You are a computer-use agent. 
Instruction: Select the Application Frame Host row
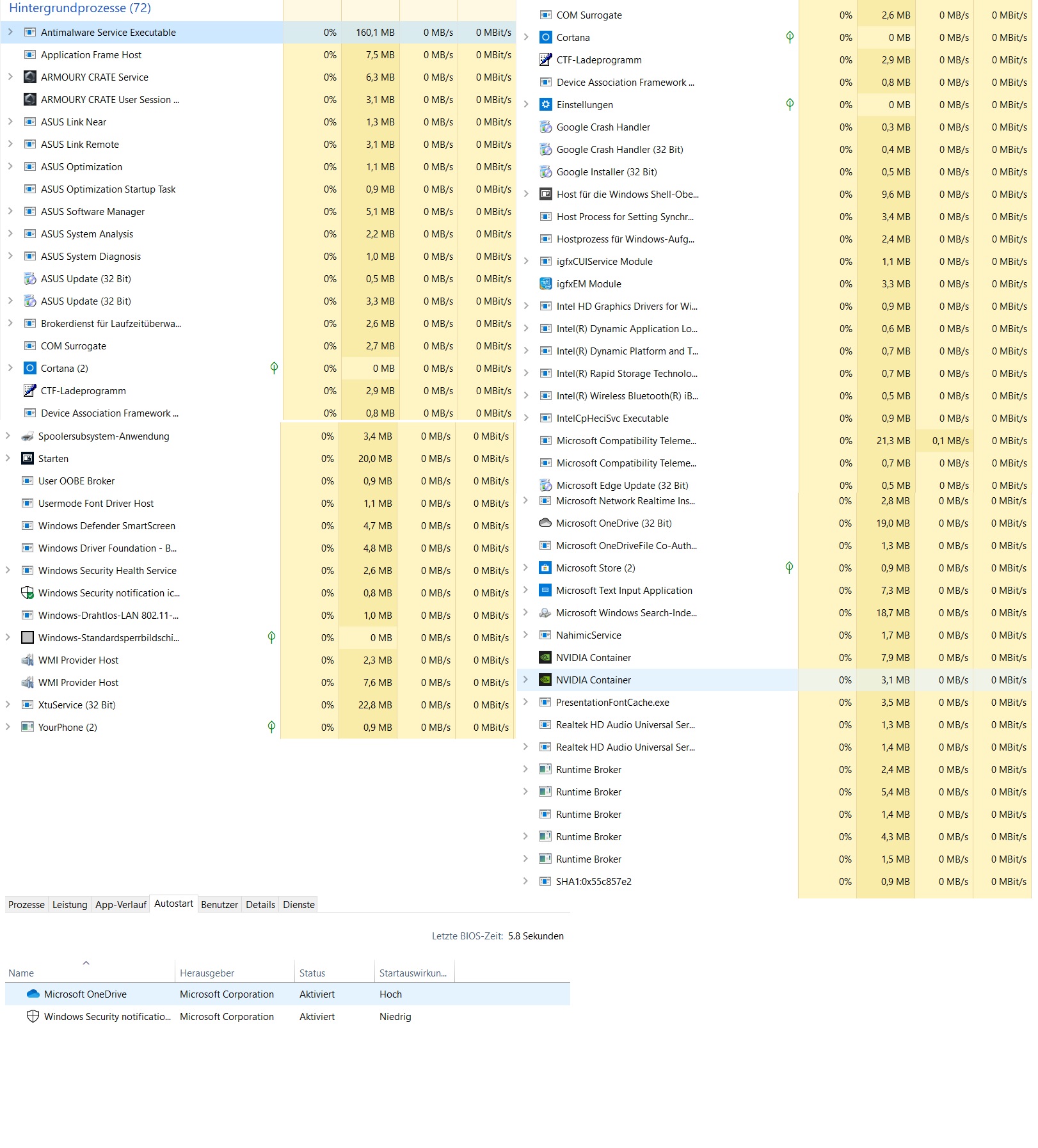(x=259, y=55)
